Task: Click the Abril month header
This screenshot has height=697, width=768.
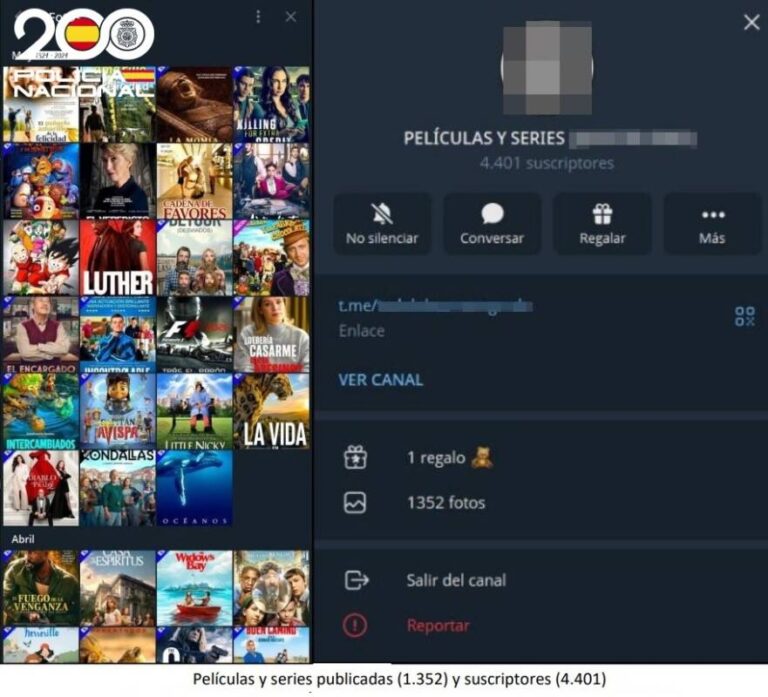Action: coord(23,539)
